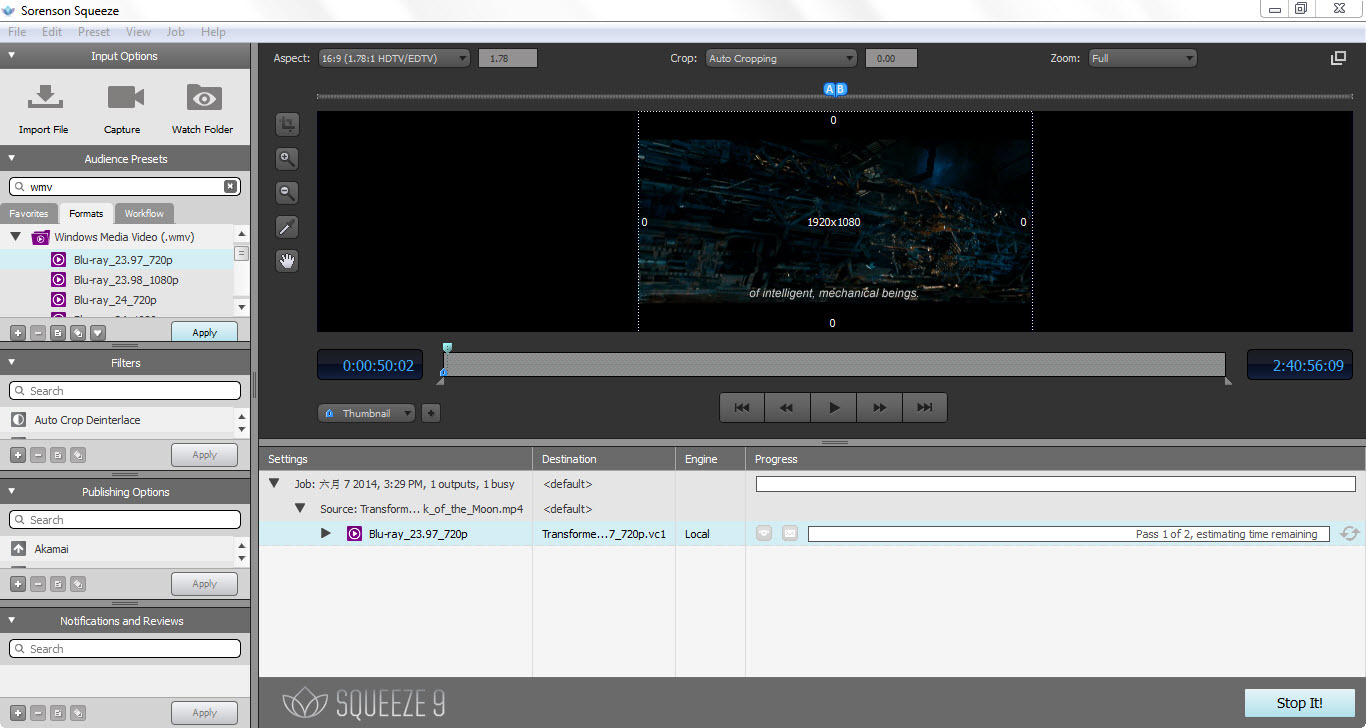Click the Akamai publishing icon
This screenshot has height=728, width=1366.
coord(18,549)
